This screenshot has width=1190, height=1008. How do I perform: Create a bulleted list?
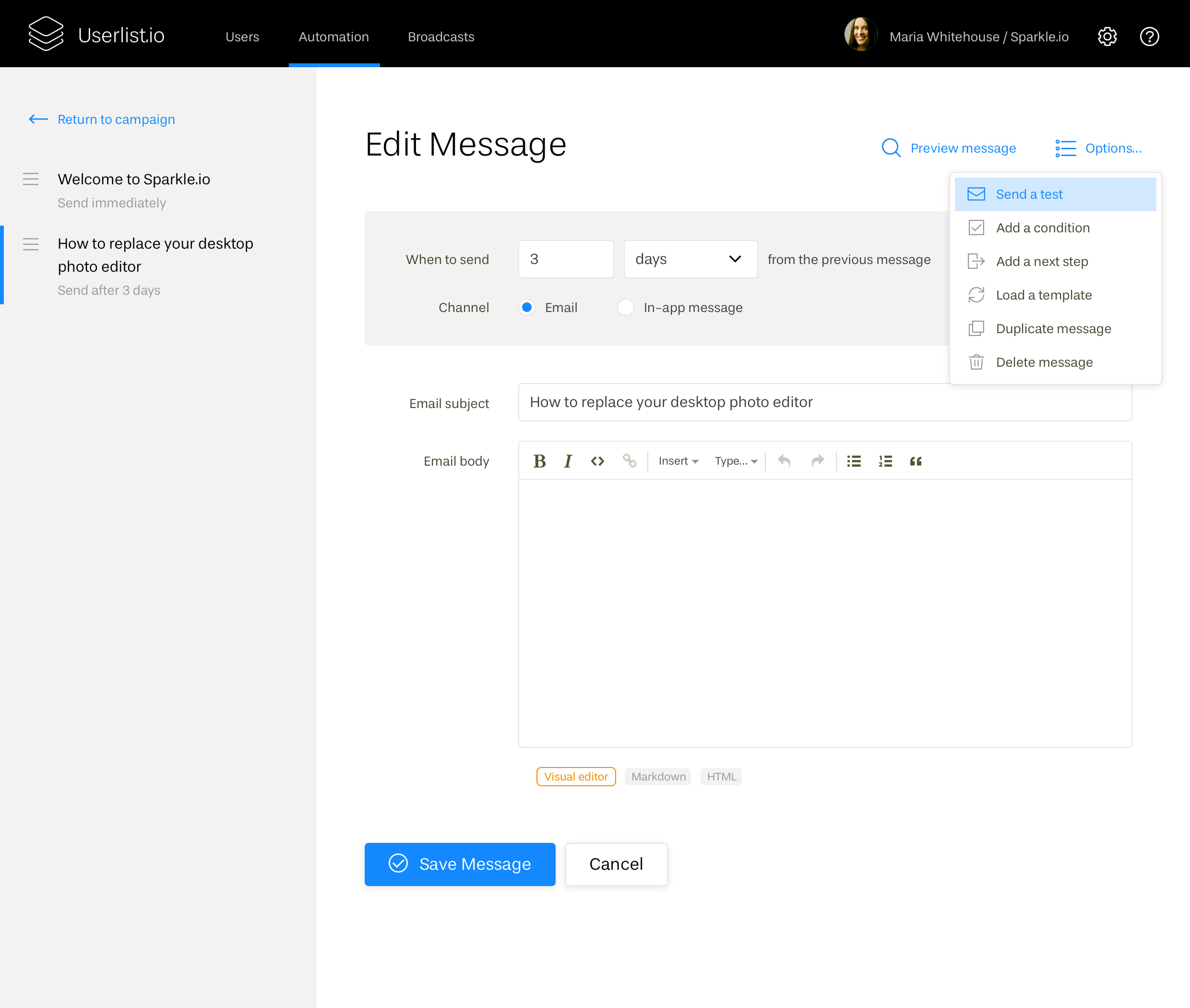pos(854,461)
